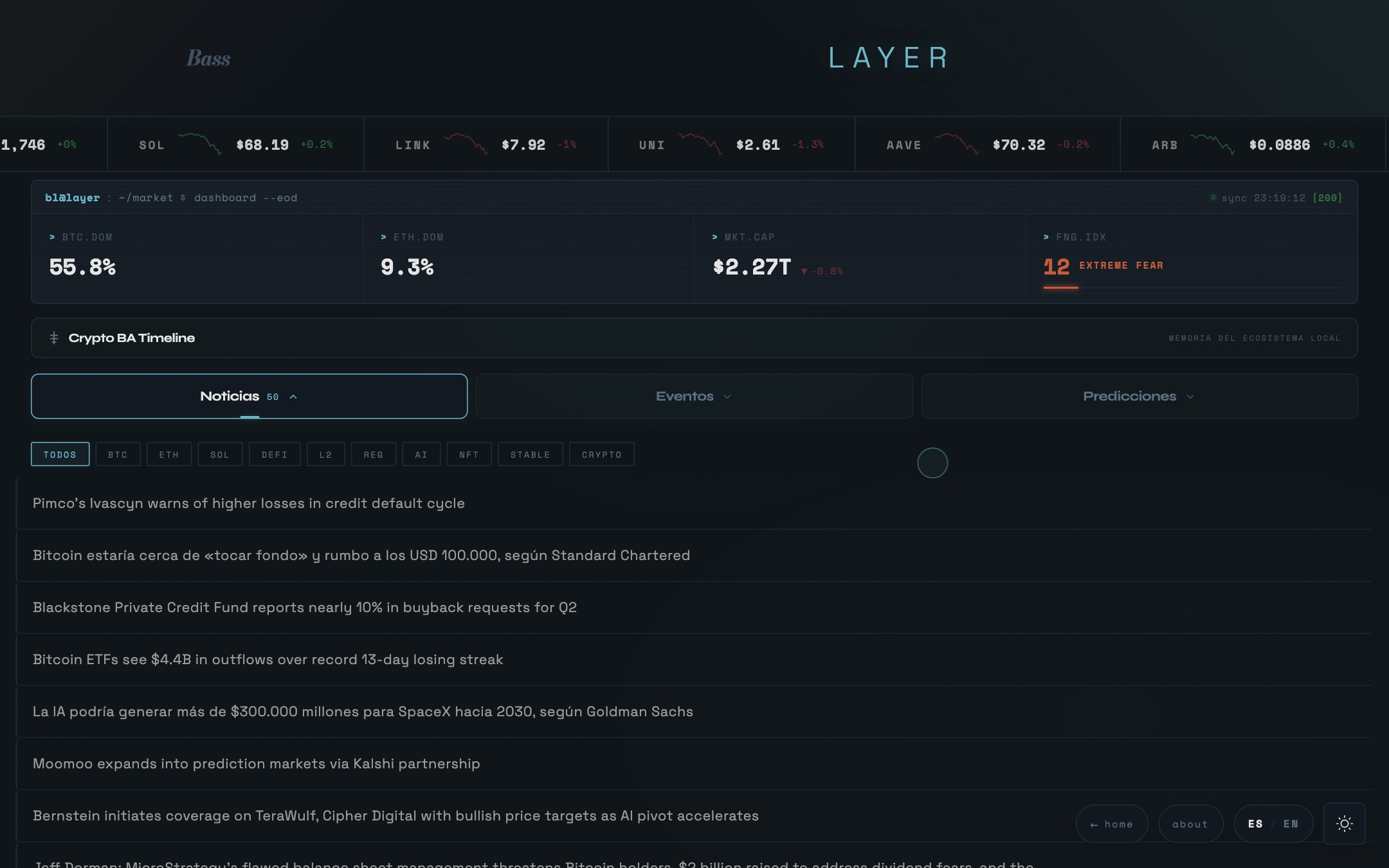Filter news by CRYPTO tag
The height and width of the screenshot is (868, 1389).
pyautogui.click(x=602, y=454)
